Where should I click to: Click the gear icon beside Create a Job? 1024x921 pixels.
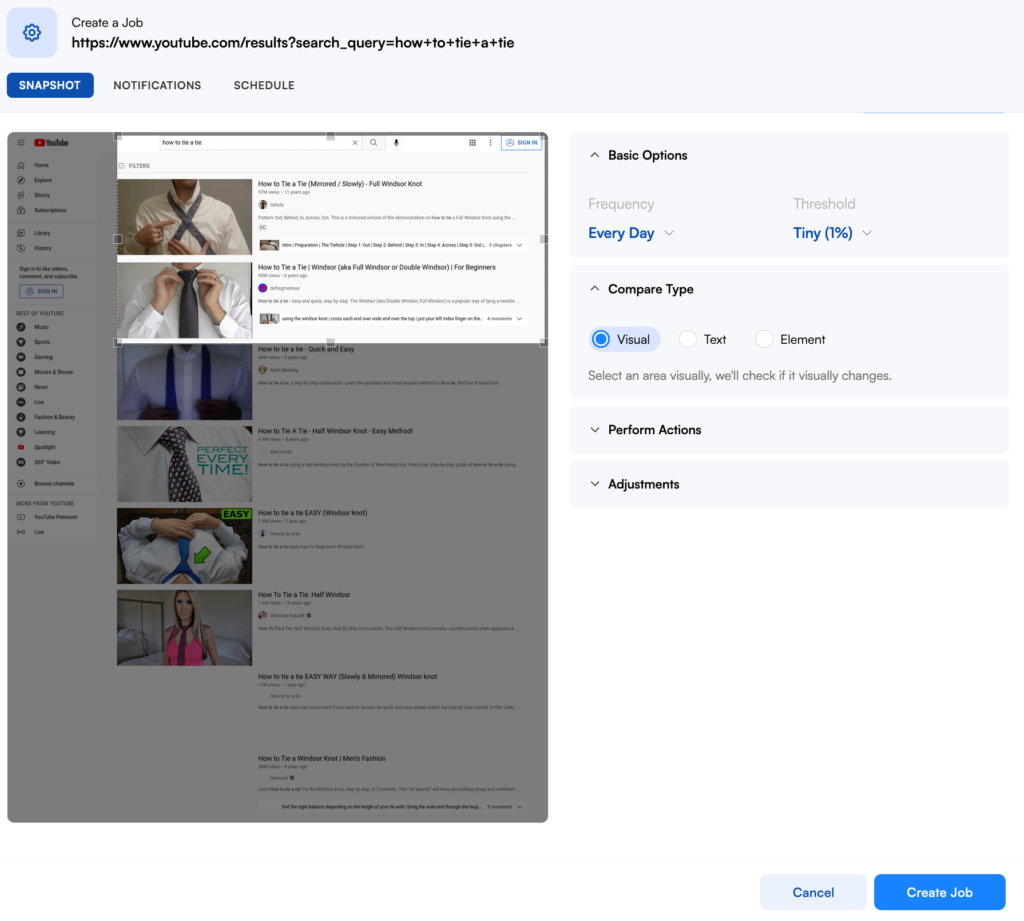32,33
